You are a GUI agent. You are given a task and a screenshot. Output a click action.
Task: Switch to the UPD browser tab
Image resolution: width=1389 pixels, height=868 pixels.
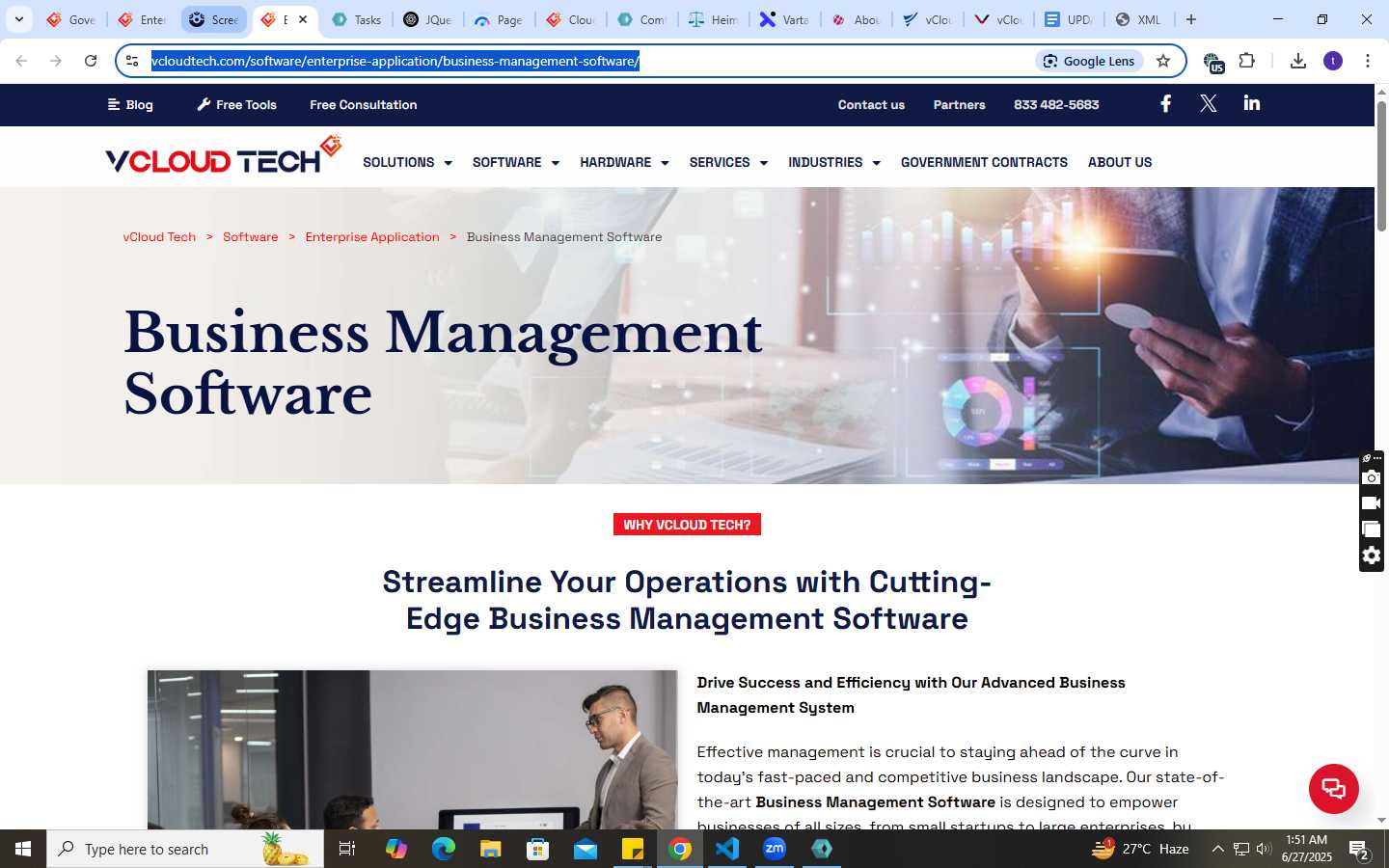[1068, 19]
